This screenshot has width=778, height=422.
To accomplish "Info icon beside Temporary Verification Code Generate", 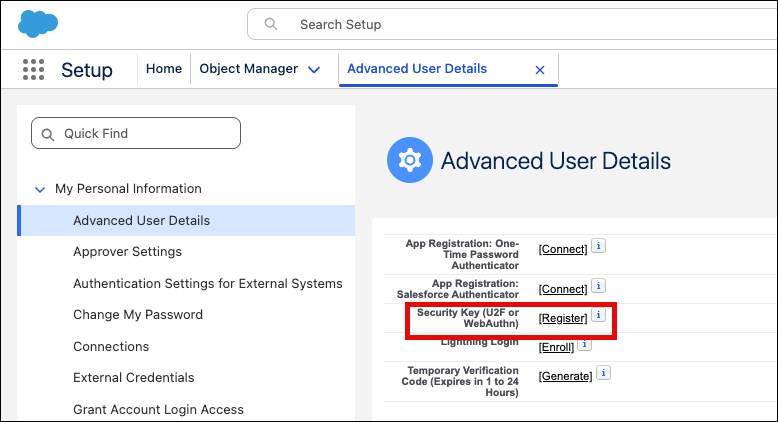I will (x=603, y=373).
